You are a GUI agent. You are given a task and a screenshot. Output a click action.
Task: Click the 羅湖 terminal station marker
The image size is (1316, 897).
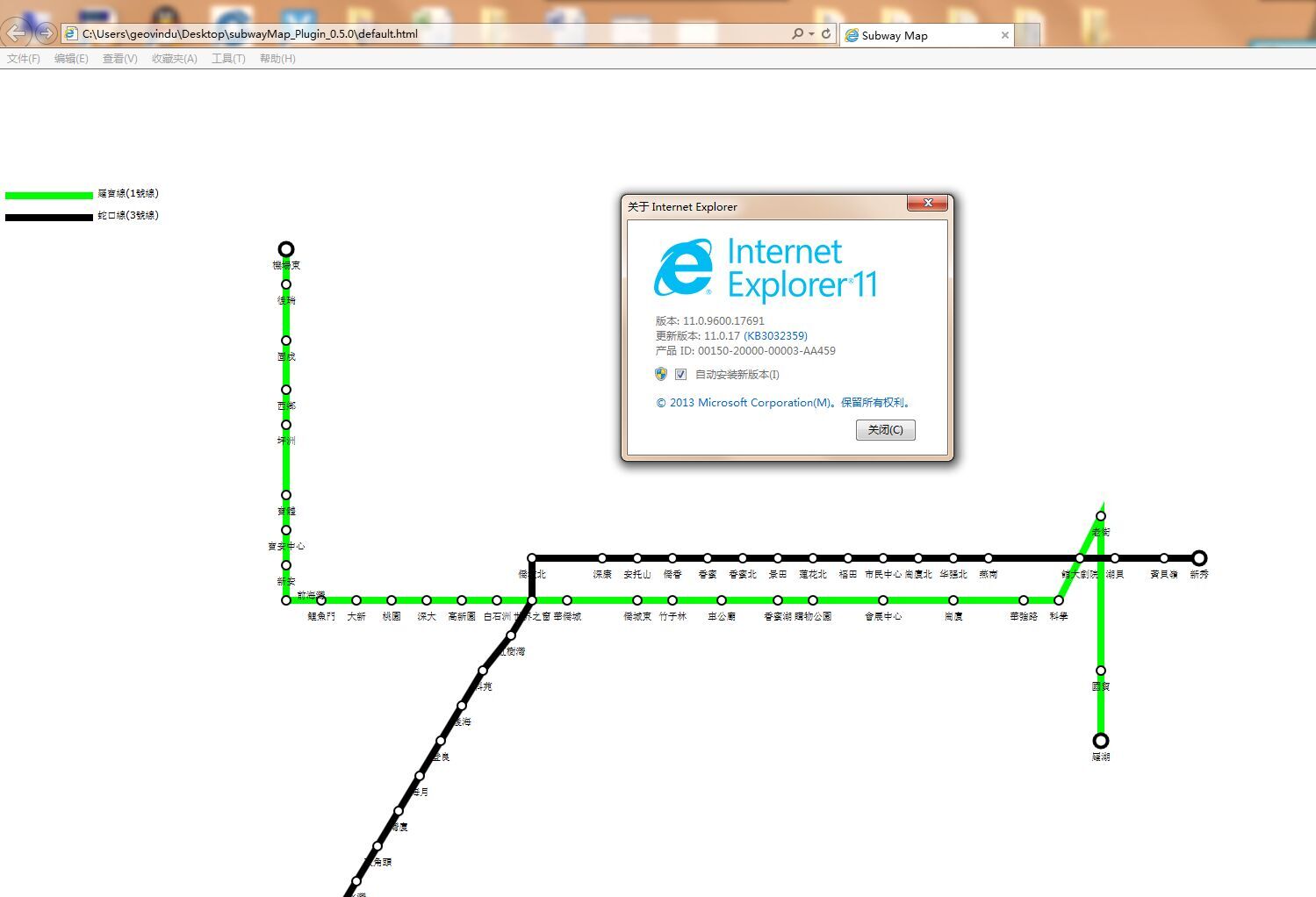click(x=1101, y=741)
